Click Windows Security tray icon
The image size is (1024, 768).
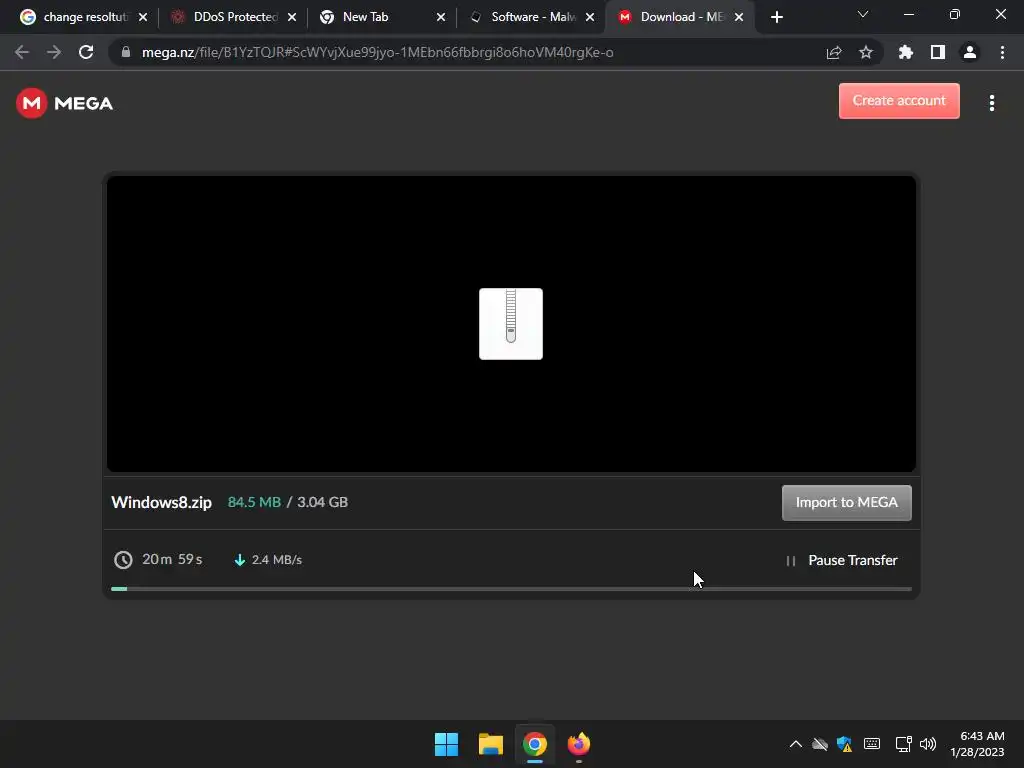[x=844, y=744]
